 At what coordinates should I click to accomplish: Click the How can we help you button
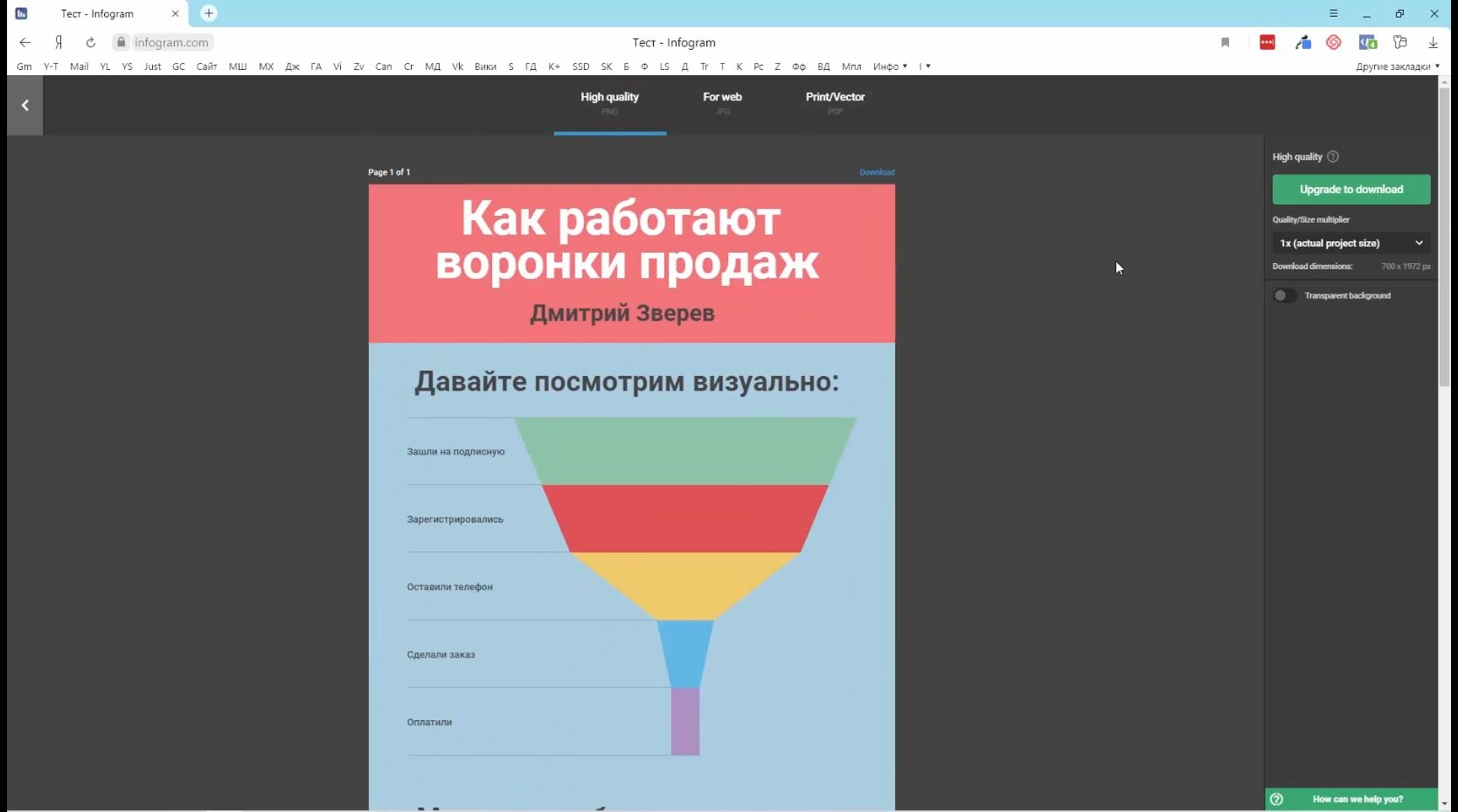(x=1351, y=799)
